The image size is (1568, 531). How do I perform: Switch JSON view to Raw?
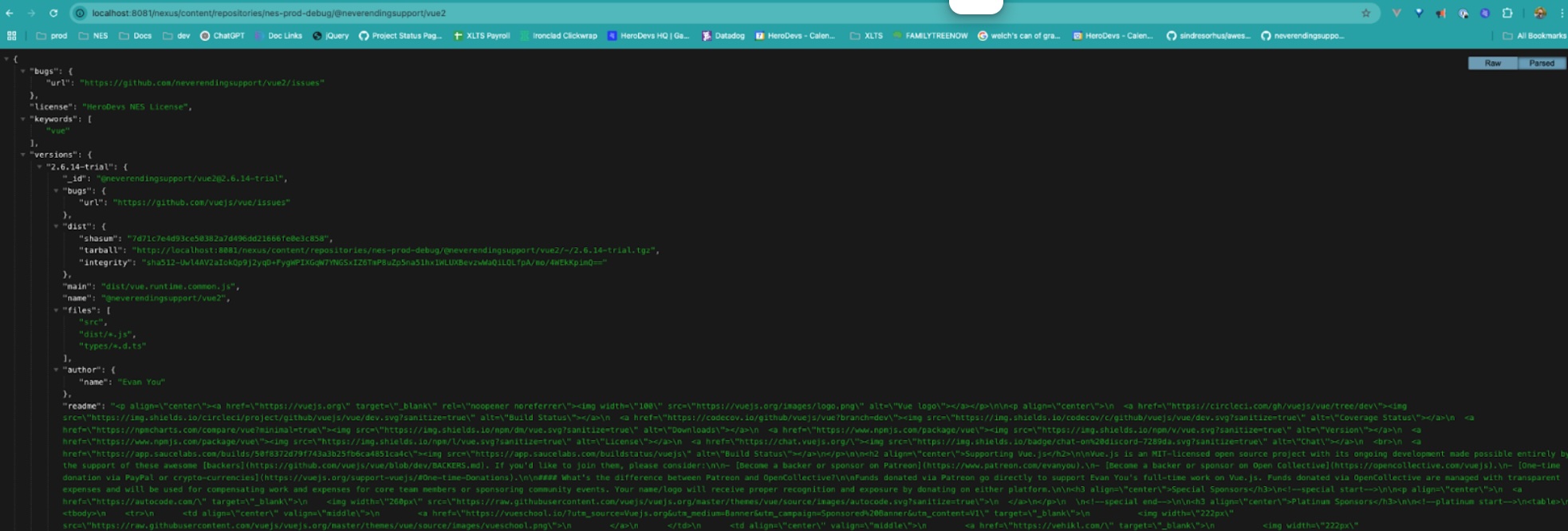click(1492, 63)
